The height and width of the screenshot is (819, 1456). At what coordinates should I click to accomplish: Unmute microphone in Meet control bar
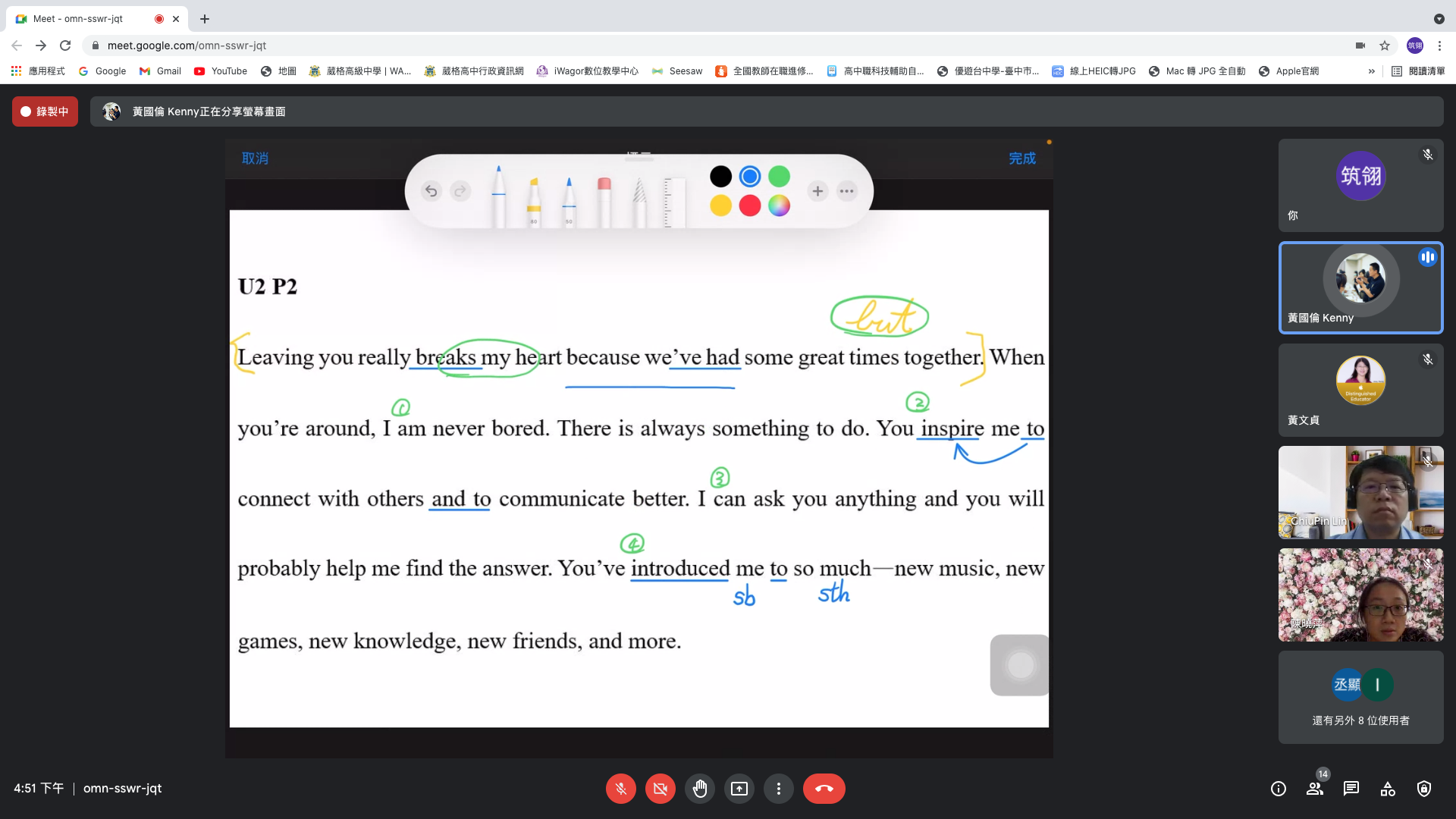point(620,789)
